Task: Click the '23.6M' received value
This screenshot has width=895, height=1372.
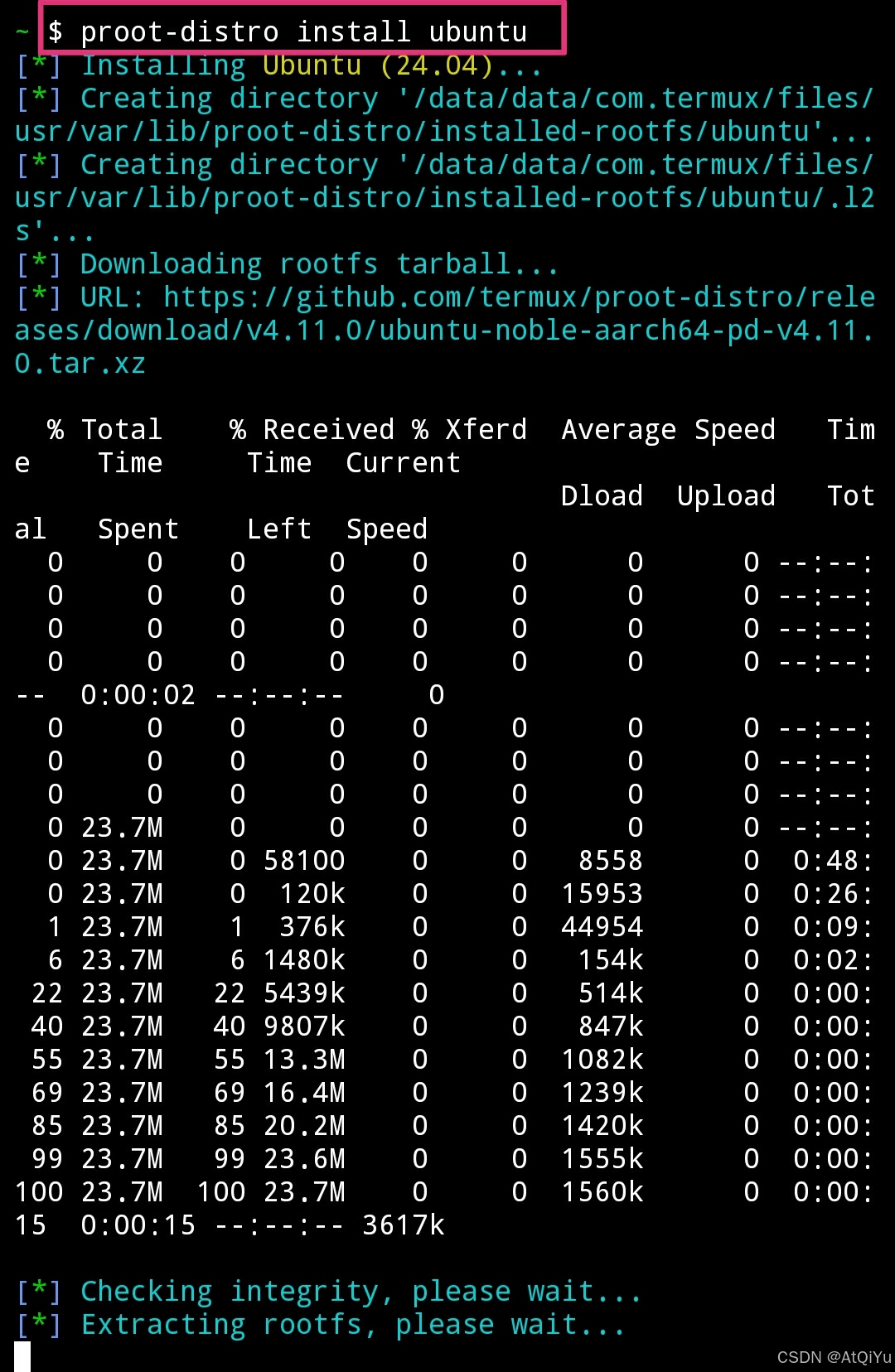Action: [304, 1158]
